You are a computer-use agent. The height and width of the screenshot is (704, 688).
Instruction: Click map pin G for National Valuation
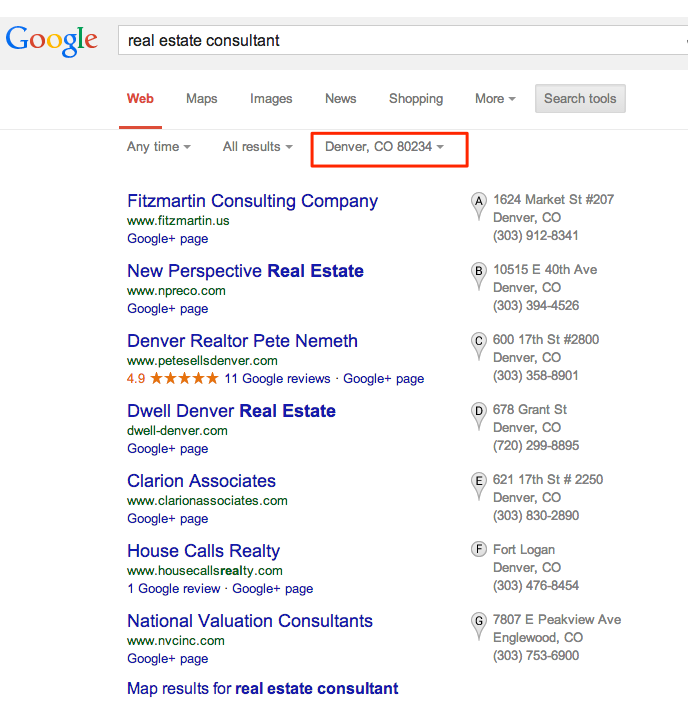click(479, 626)
